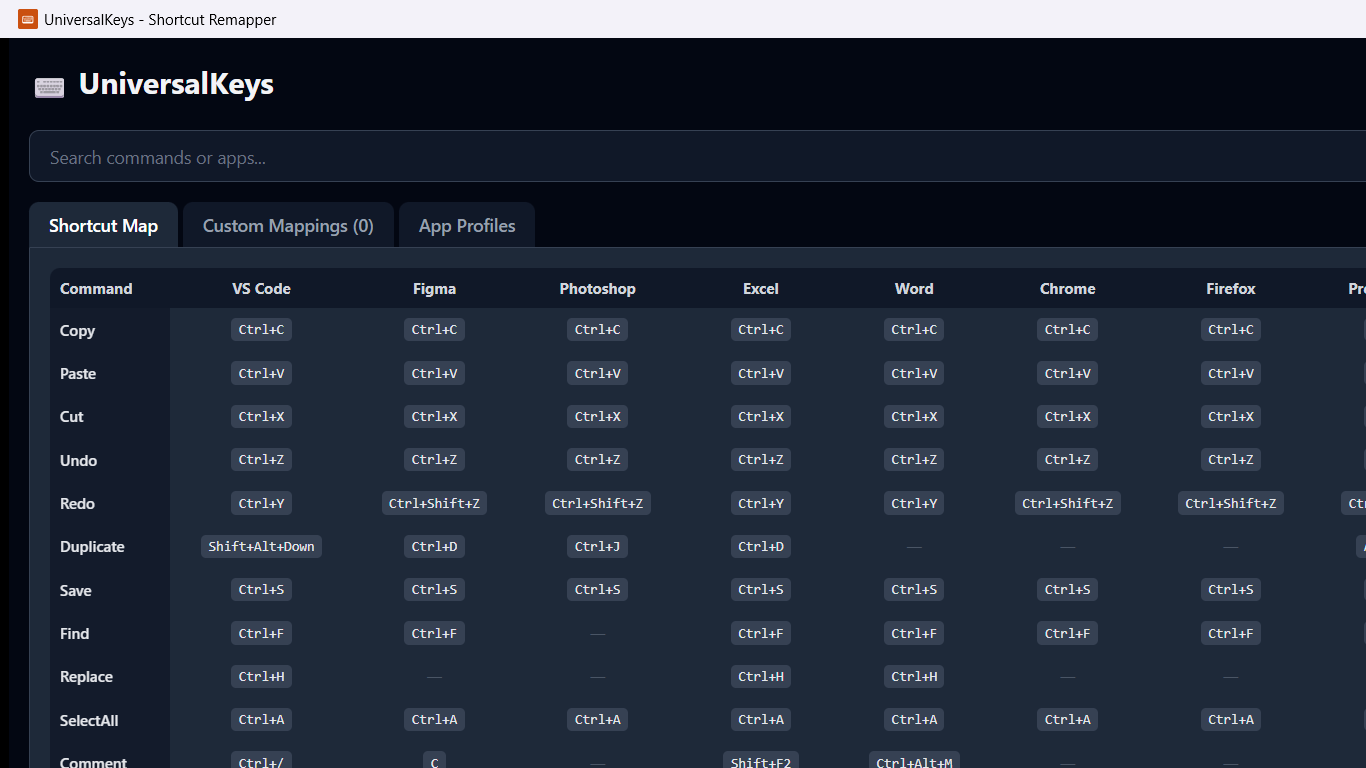Click Ctrl+Shift+Z Redo shortcut for Chrome
The height and width of the screenshot is (768, 1366).
pos(1067,503)
